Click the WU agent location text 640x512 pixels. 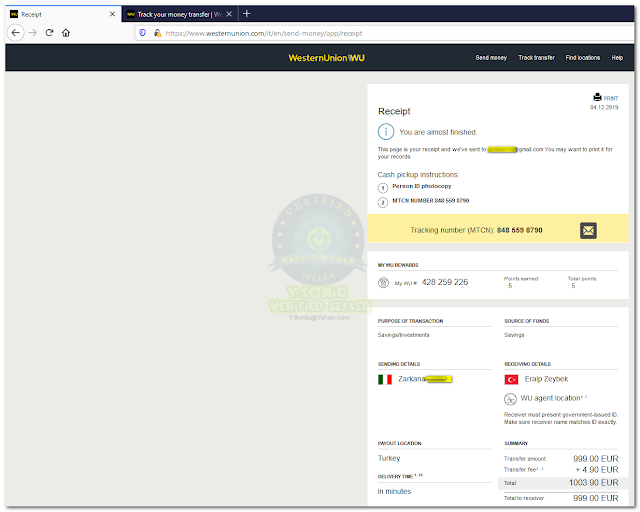tap(551, 398)
